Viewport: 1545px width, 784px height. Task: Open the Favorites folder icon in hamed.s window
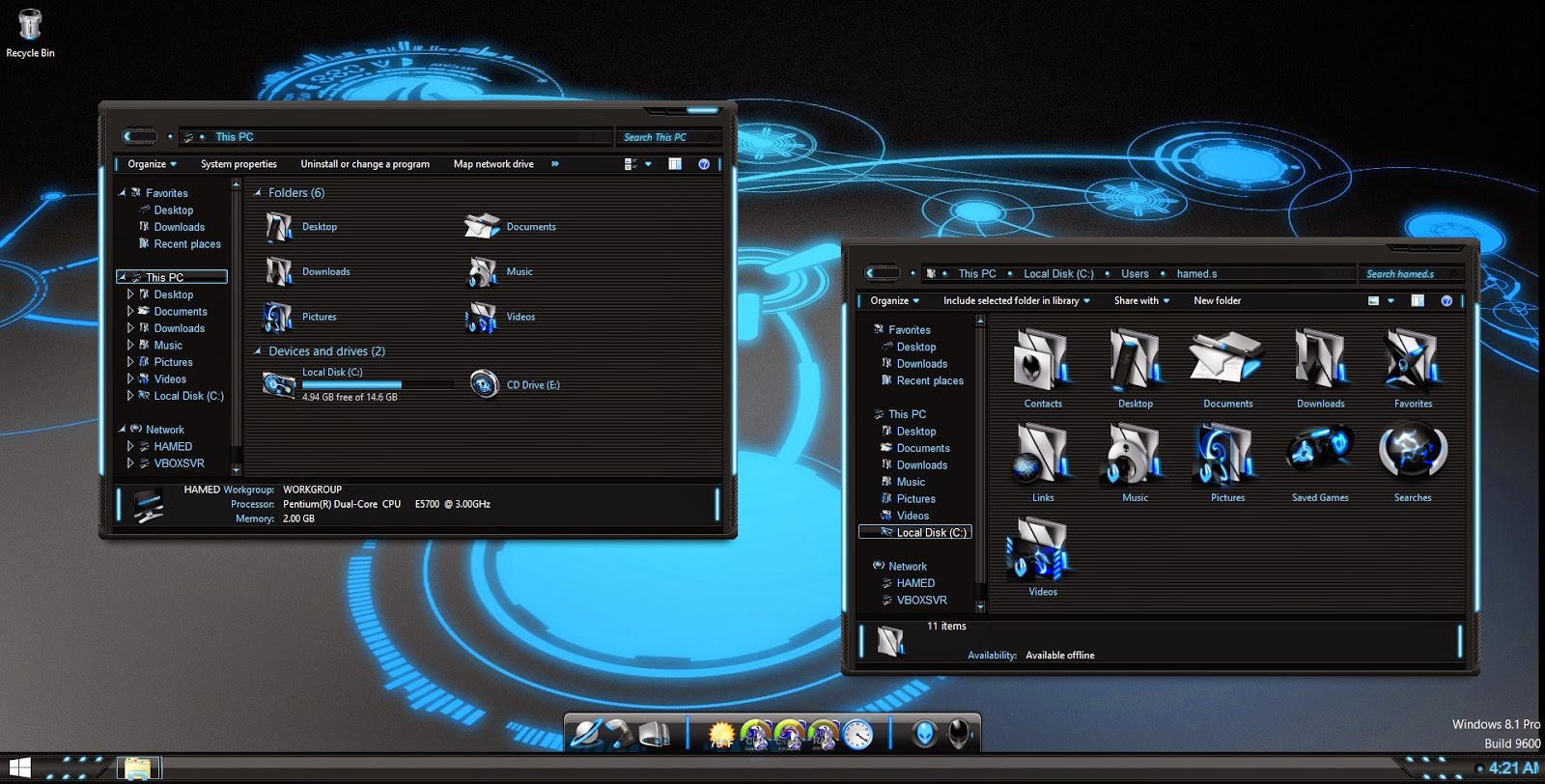click(x=1412, y=361)
